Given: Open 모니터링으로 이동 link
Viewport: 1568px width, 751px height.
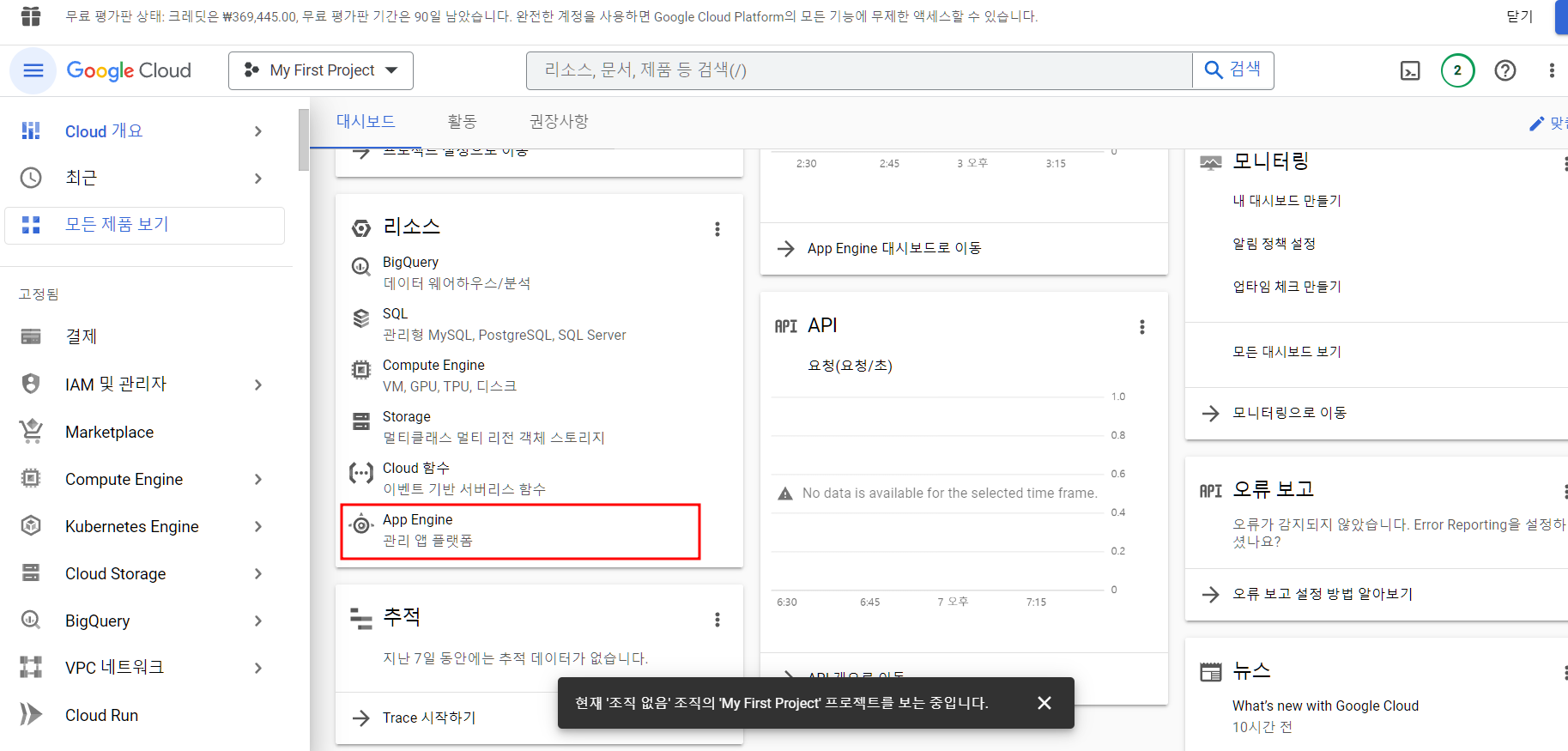Looking at the screenshot, I should [x=1289, y=413].
